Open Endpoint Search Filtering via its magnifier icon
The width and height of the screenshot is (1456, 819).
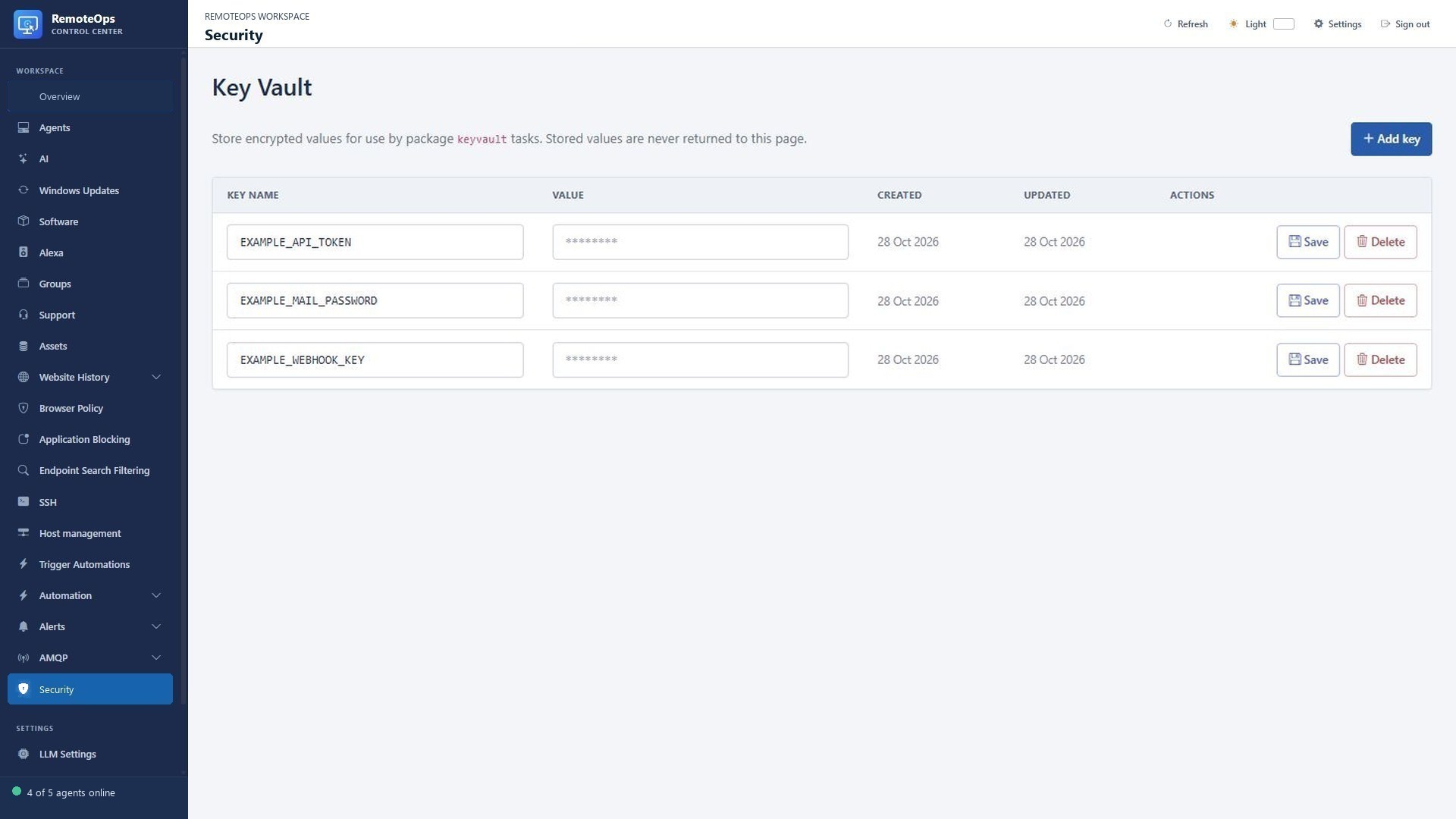click(24, 470)
